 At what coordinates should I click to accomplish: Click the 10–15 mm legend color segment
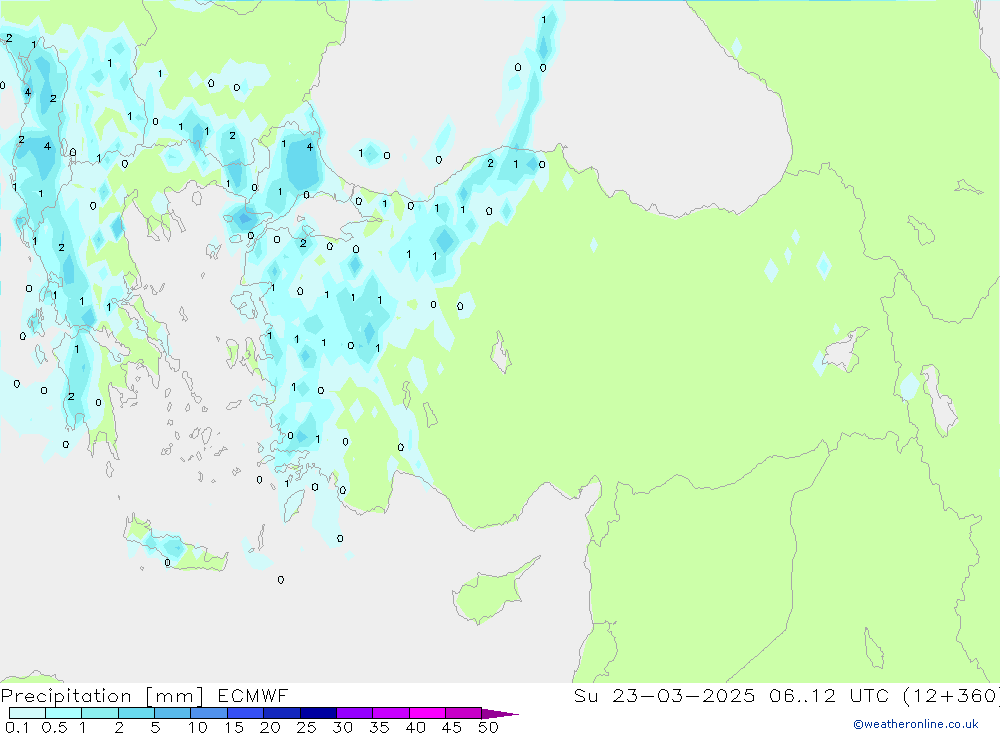pyautogui.click(x=209, y=713)
